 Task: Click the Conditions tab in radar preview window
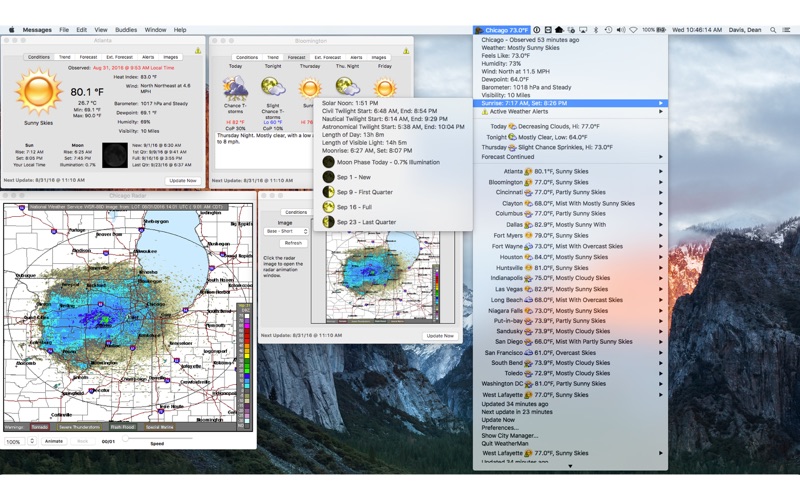coord(296,212)
